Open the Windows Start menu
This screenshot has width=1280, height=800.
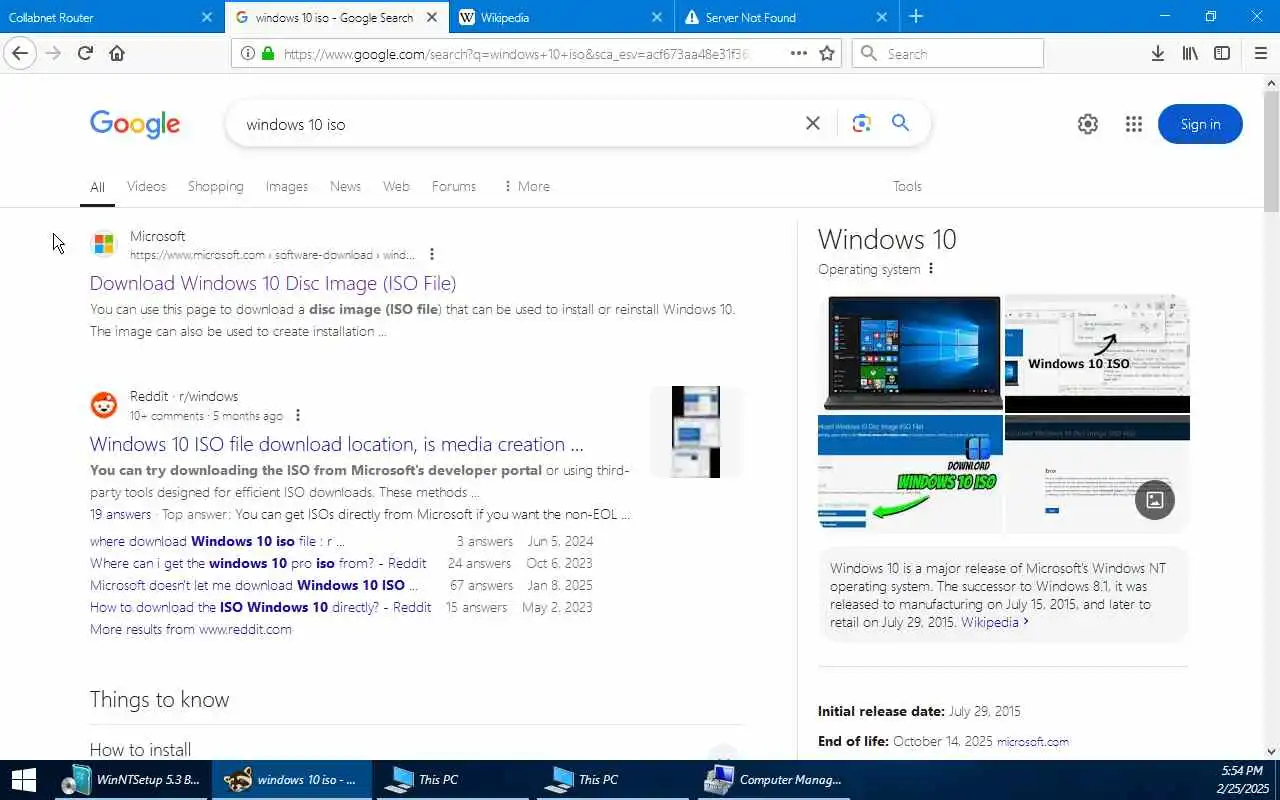(23, 780)
